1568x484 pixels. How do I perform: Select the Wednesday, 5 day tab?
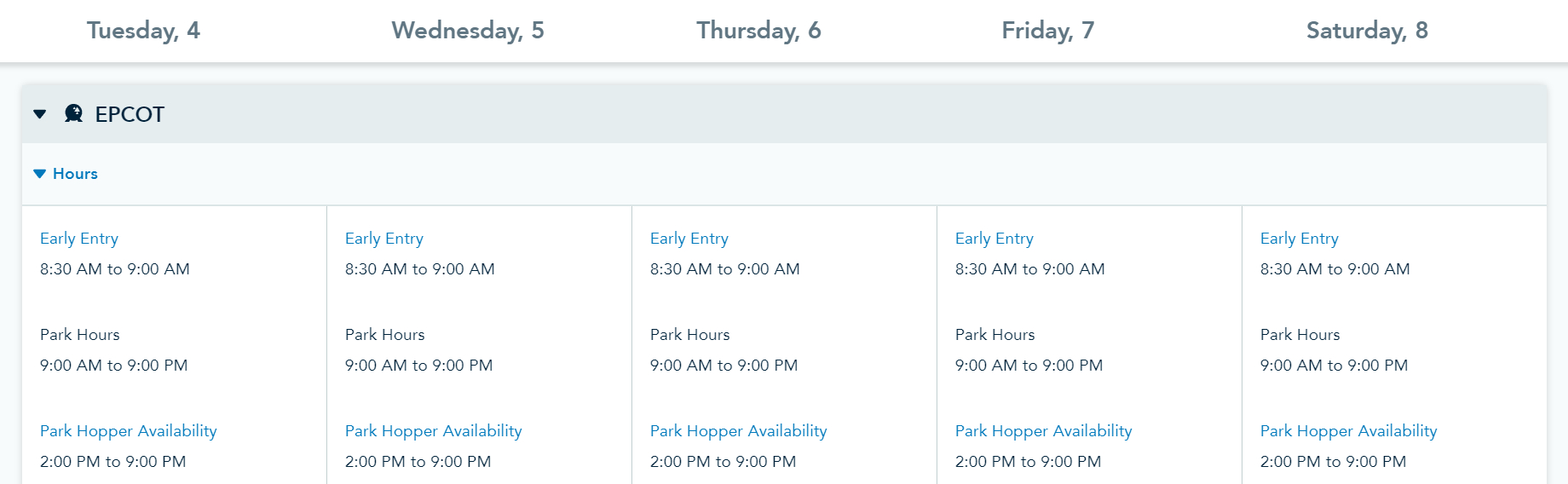tap(467, 31)
